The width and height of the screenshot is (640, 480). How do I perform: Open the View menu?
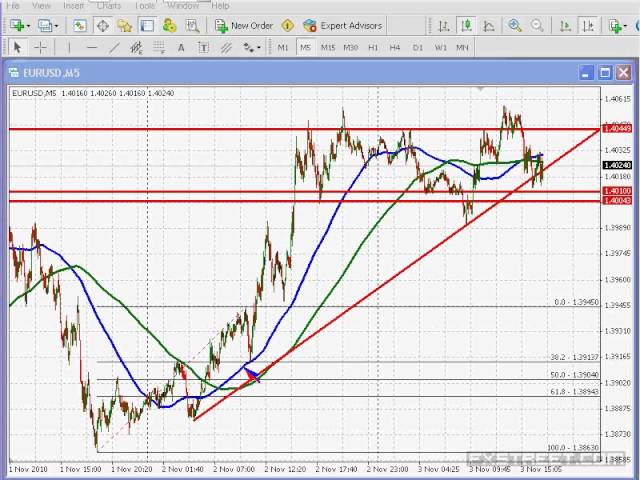coord(41,5)
